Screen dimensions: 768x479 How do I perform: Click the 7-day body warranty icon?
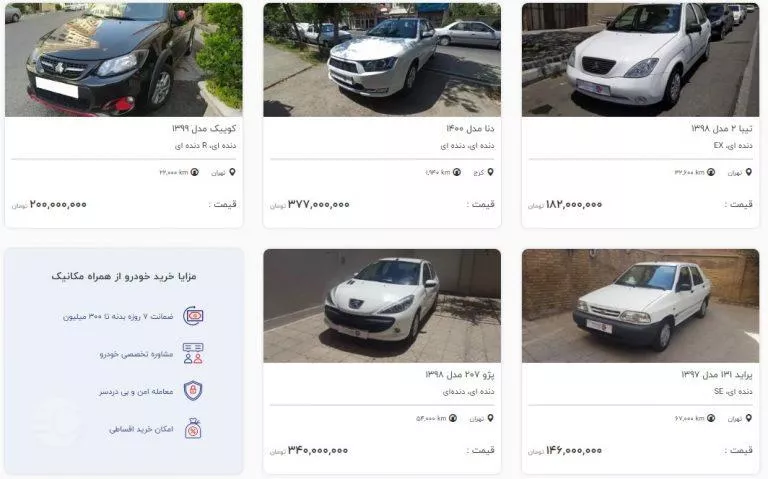[193, 316]
